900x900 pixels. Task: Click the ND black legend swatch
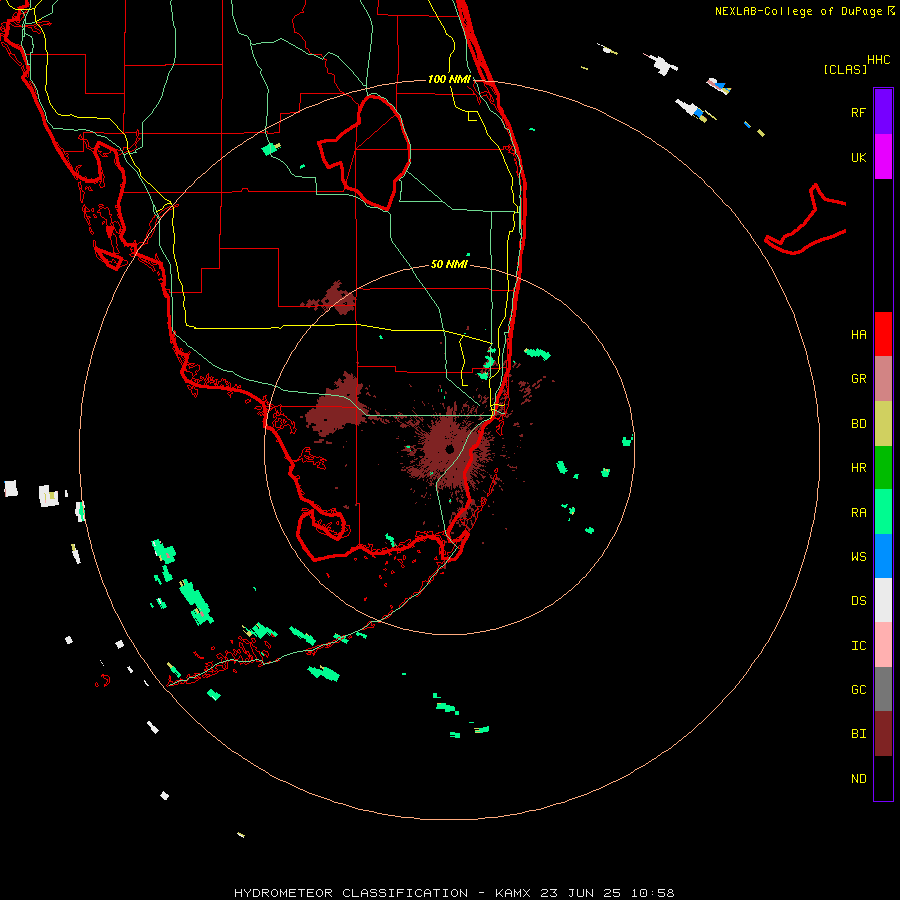pos(883,778)
